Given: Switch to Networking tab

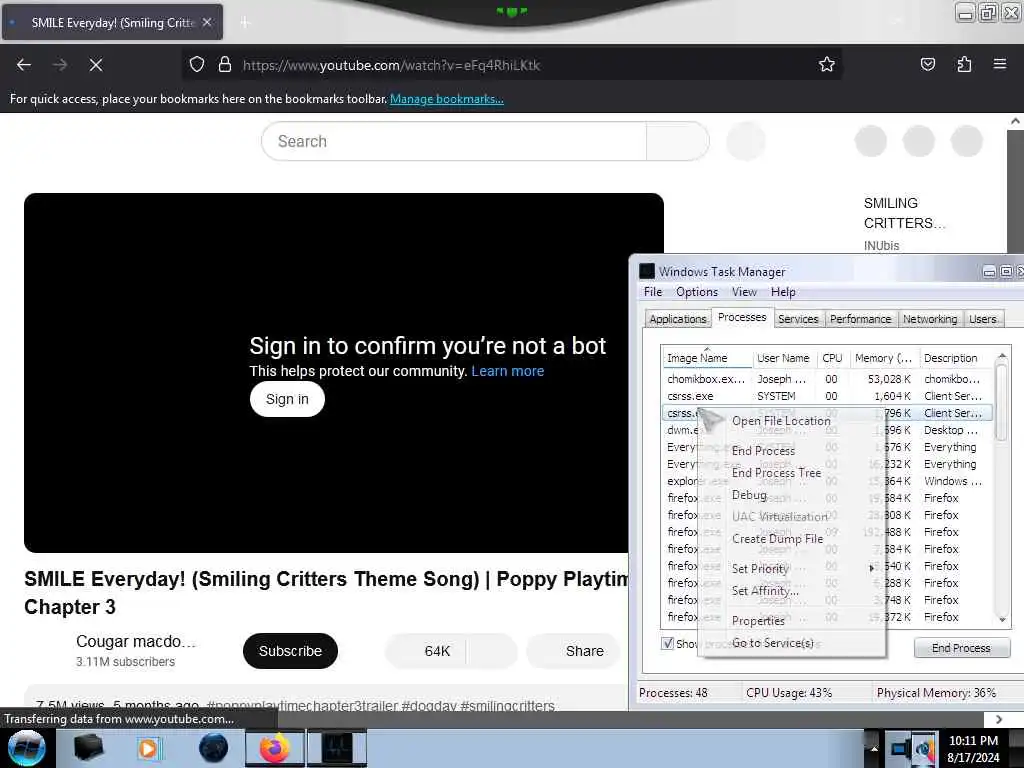Looking at the screenshot, I should pos(930,319).
